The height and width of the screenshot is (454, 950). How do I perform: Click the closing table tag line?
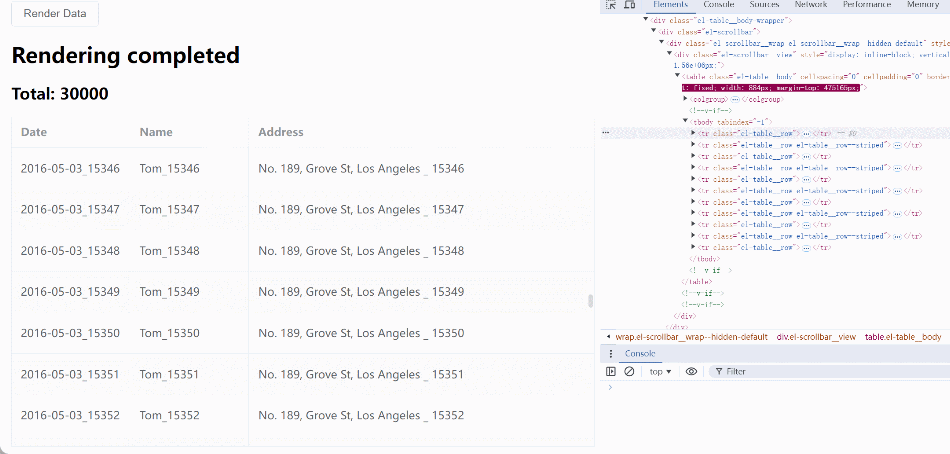point(697,282)
